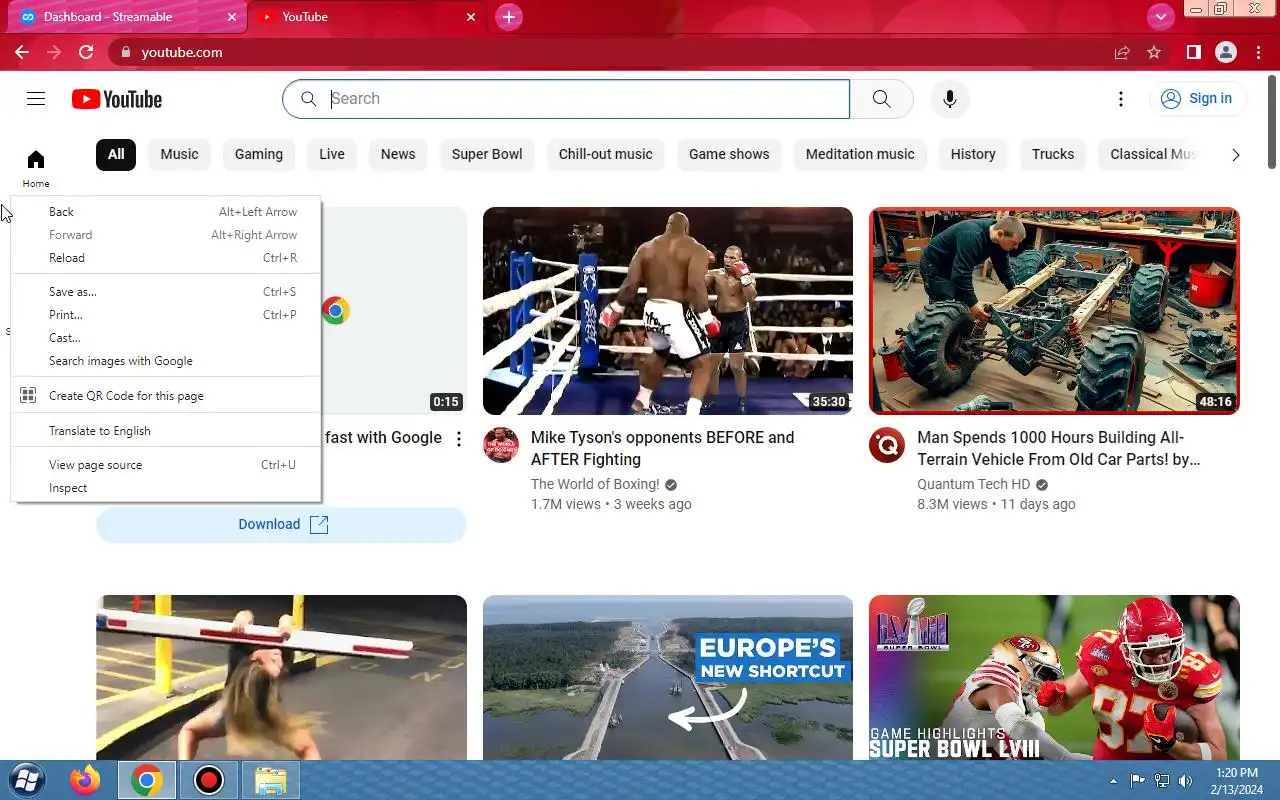Screen dimensions: 1280x800
Task: Click the browser forward arrow
Action: (54, 52)
